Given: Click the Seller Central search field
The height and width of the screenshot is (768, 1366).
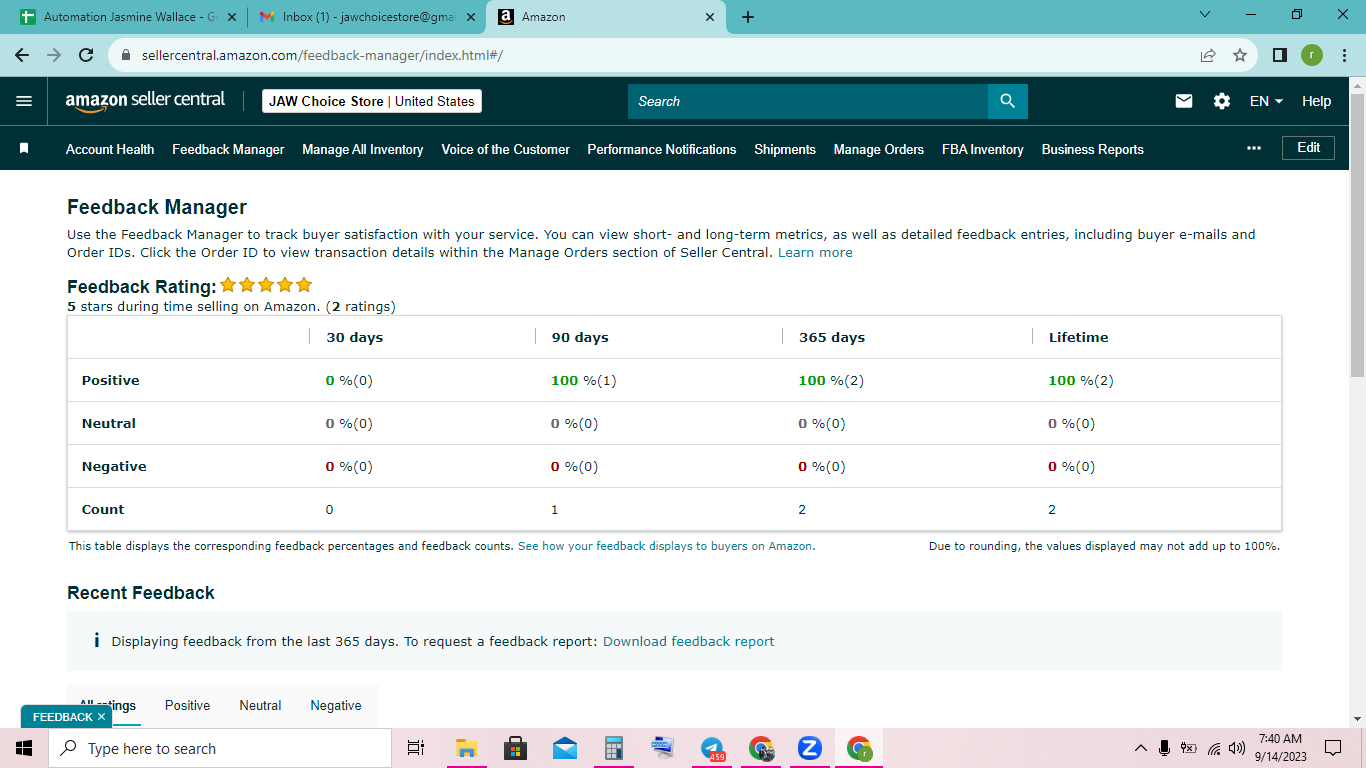Looking at the screenshot, I should tap(808, 101).
